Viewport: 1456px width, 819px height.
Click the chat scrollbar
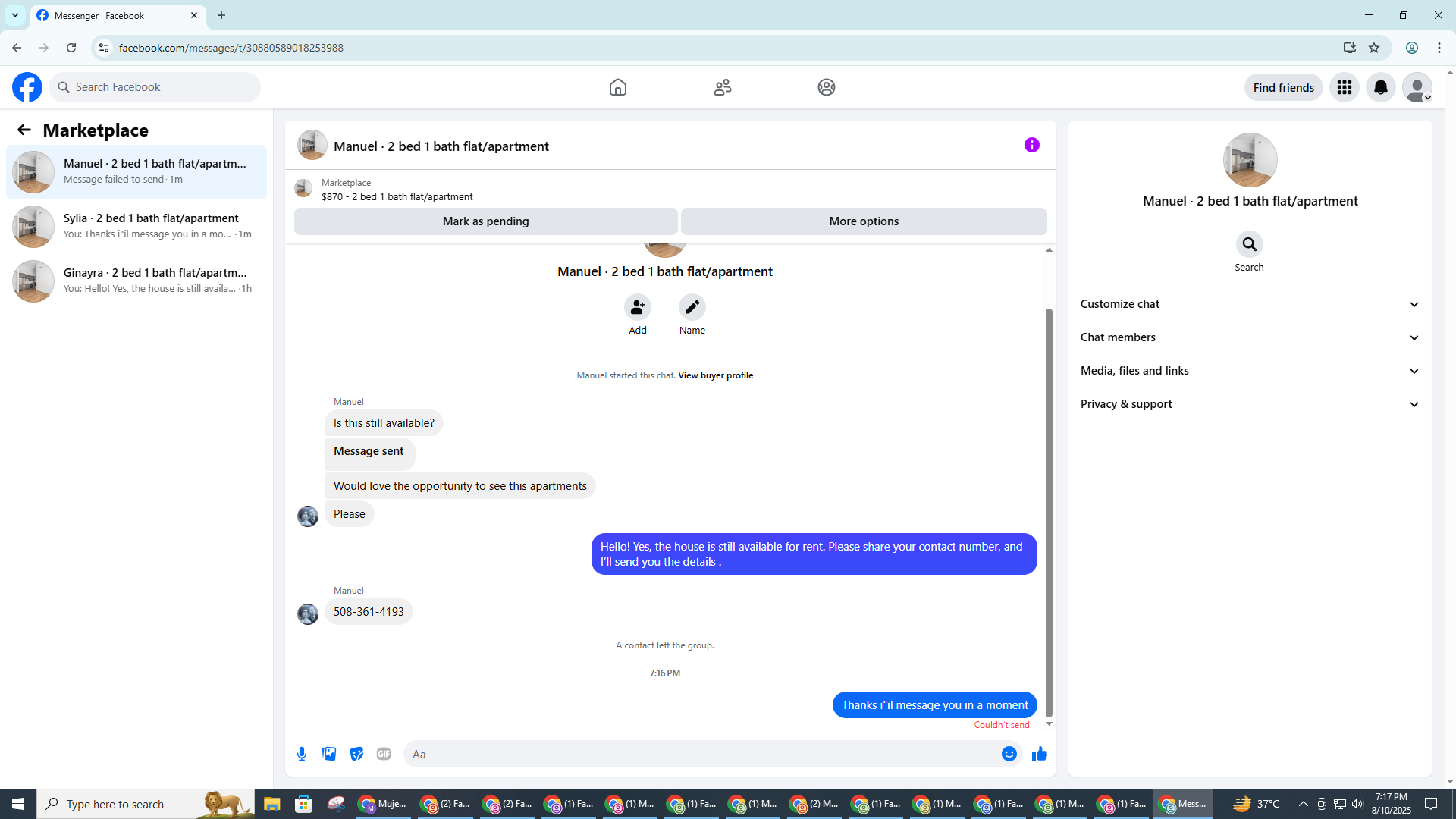coord(1049,512)
